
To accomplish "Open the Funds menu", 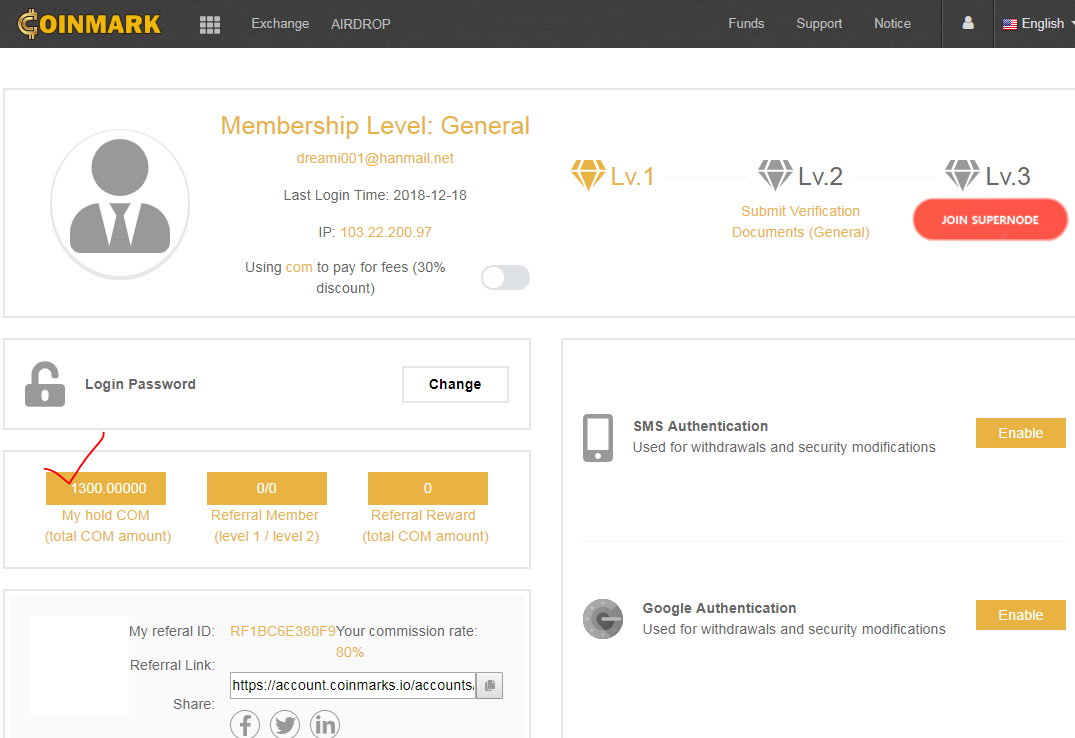I will pos(746,24).
